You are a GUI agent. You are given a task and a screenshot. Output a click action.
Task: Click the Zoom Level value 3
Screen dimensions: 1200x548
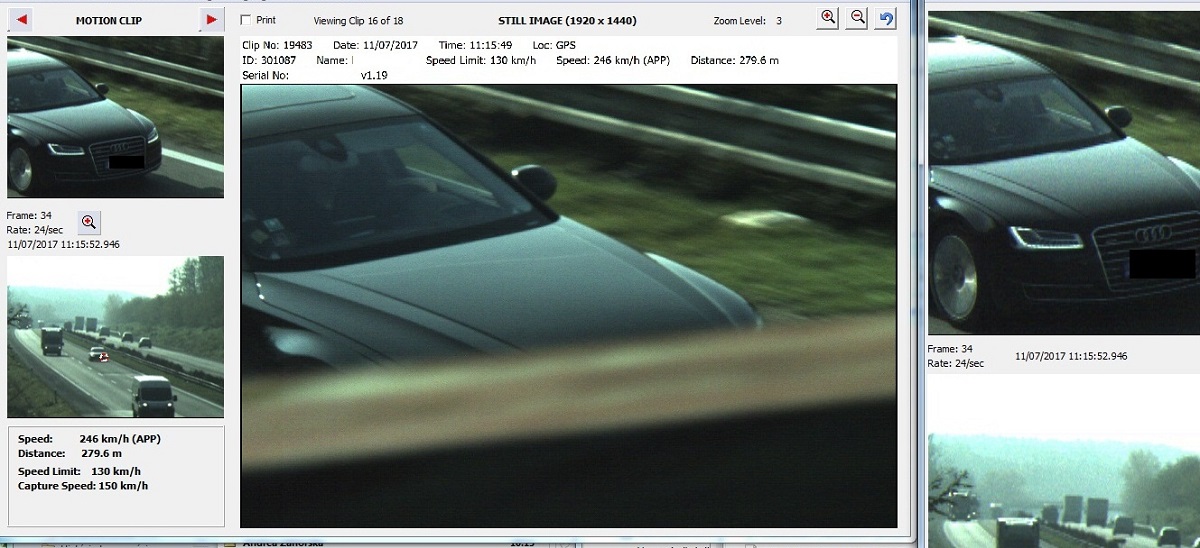click(779, 20)
